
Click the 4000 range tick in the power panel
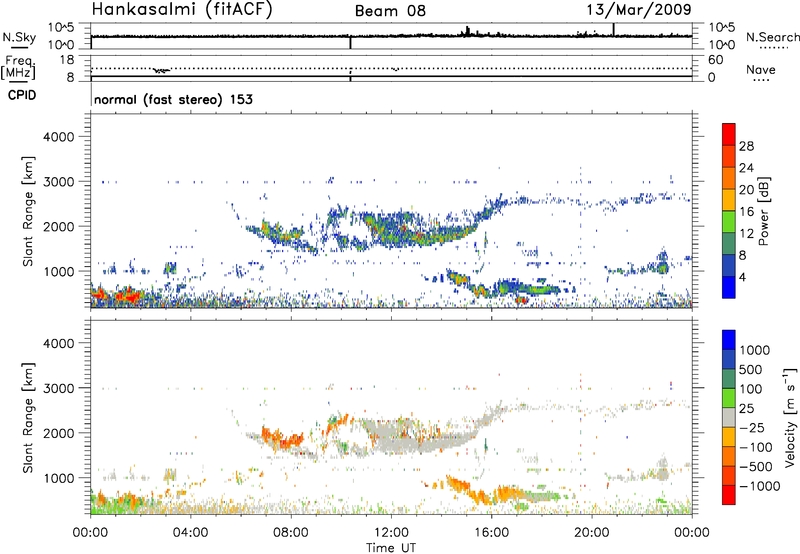tap(59, 137)
